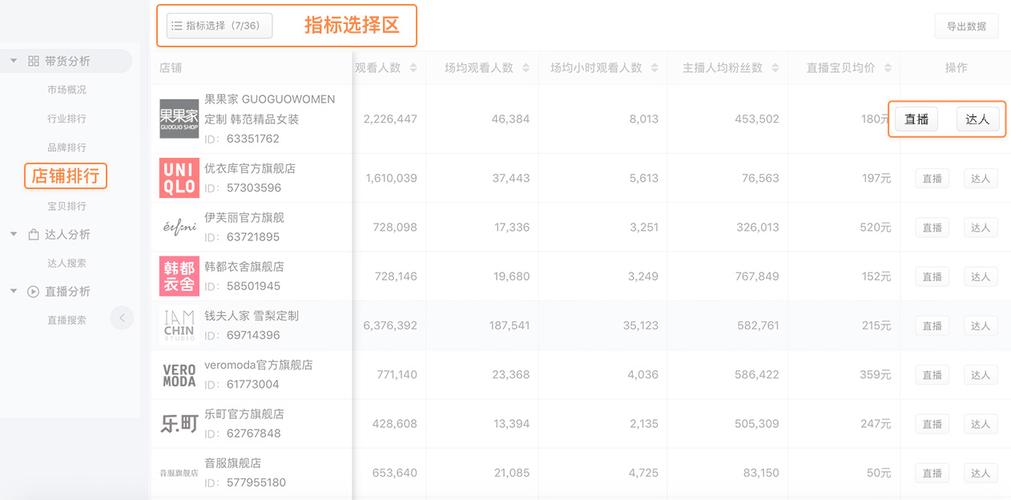1011x500 pixels.
Task: Select the 187,541 average viewers value
Action: [509, 326]
